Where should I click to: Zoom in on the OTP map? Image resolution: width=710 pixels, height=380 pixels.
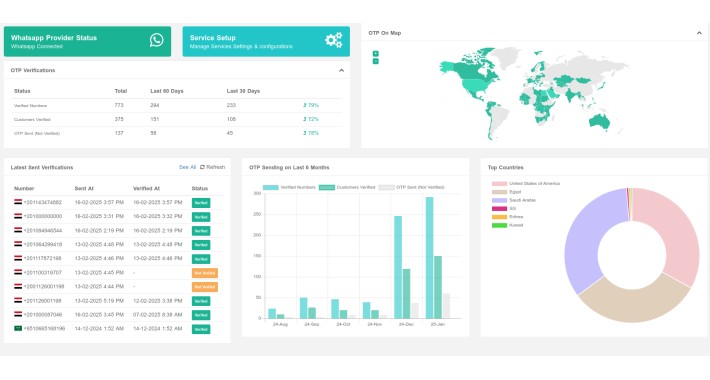click(375, 53)
